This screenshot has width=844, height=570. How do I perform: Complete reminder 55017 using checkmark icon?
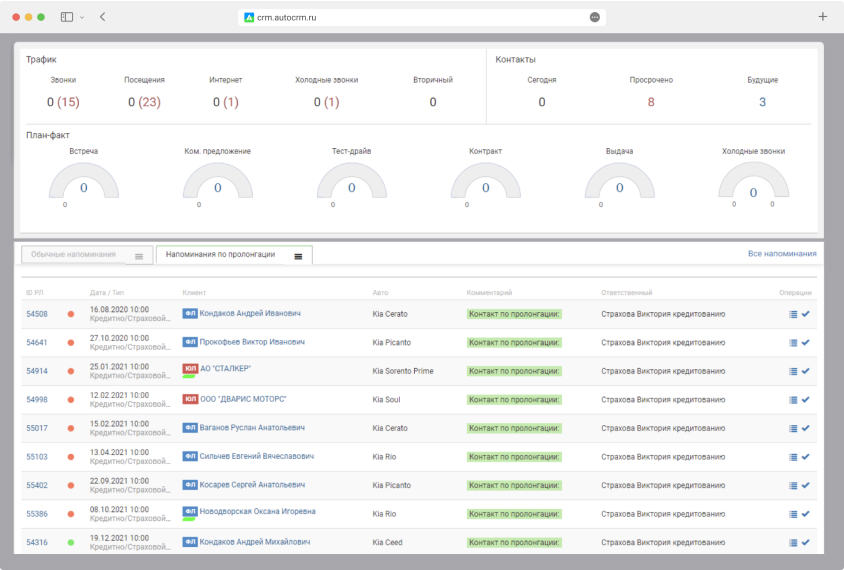[806, 428]
